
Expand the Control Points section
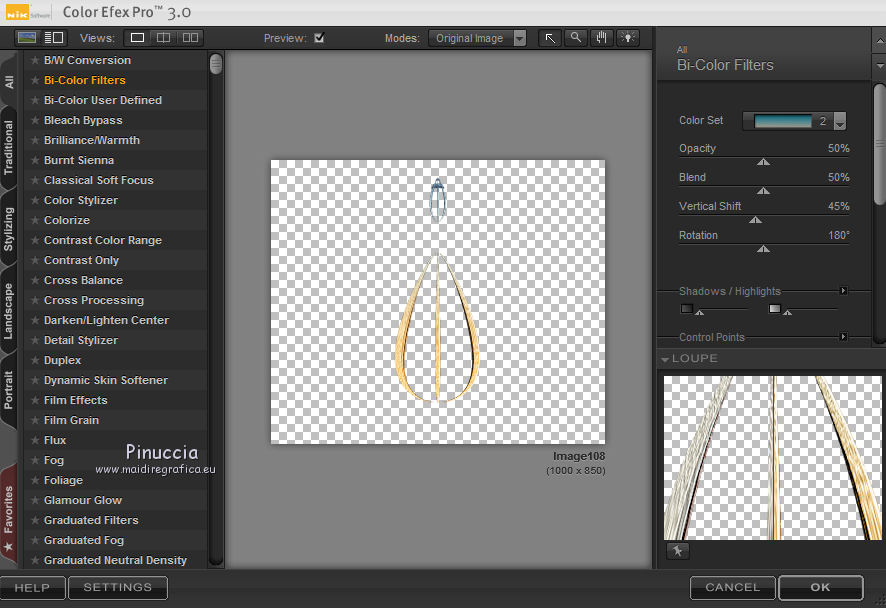[x=843, y=337]
